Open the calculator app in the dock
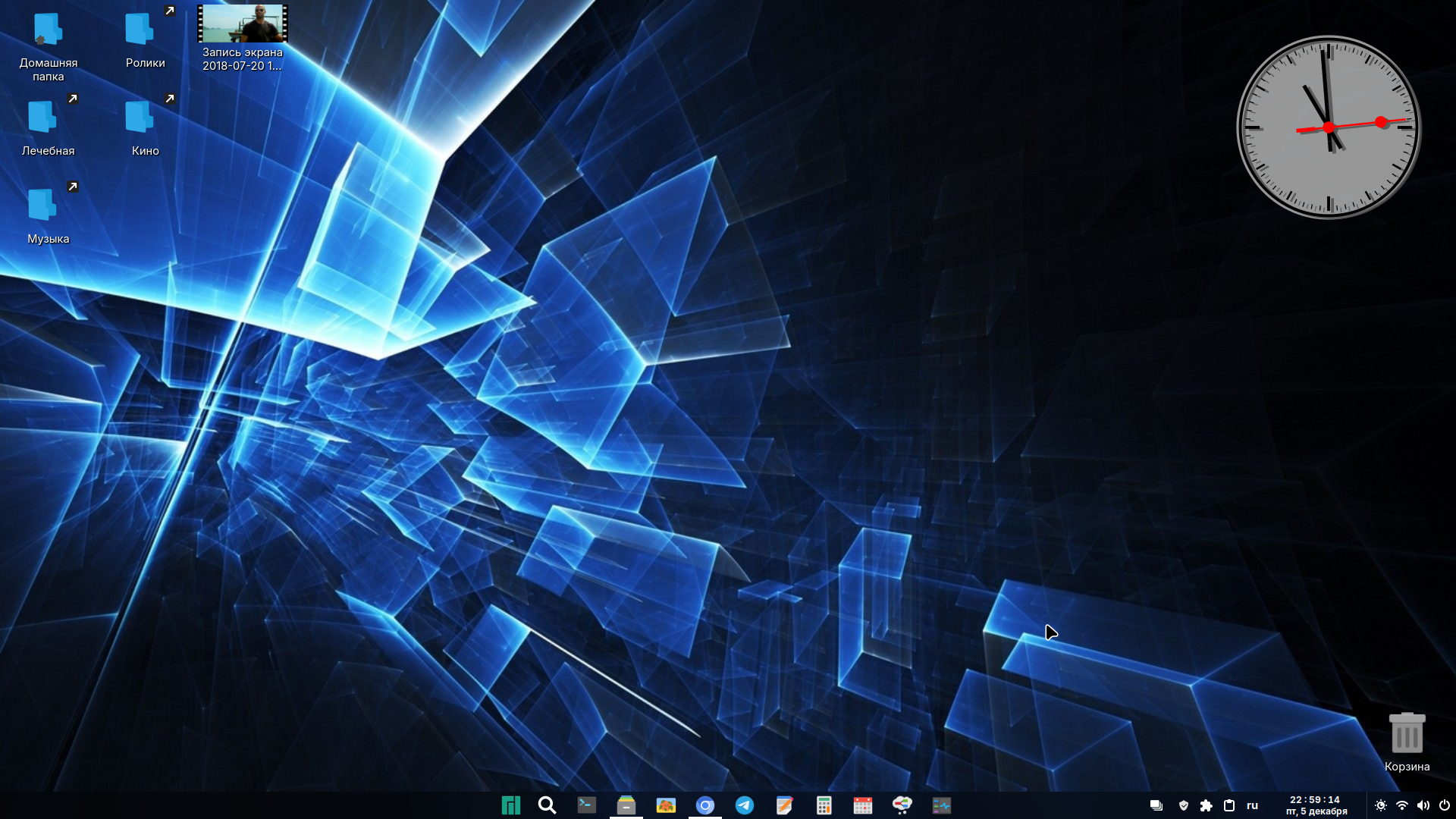 [x=824, y=805]
